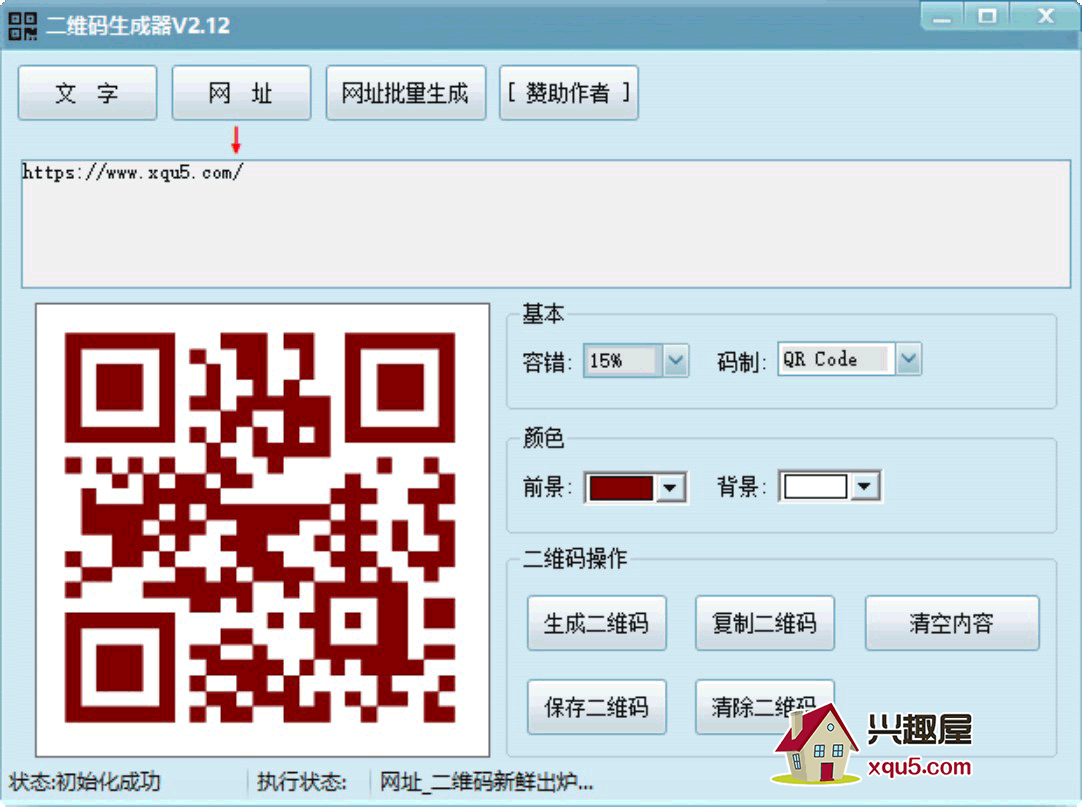Expand the 码制 code type dropdown arrow
The image size is (1082, 807).
(x=908, y=359)
